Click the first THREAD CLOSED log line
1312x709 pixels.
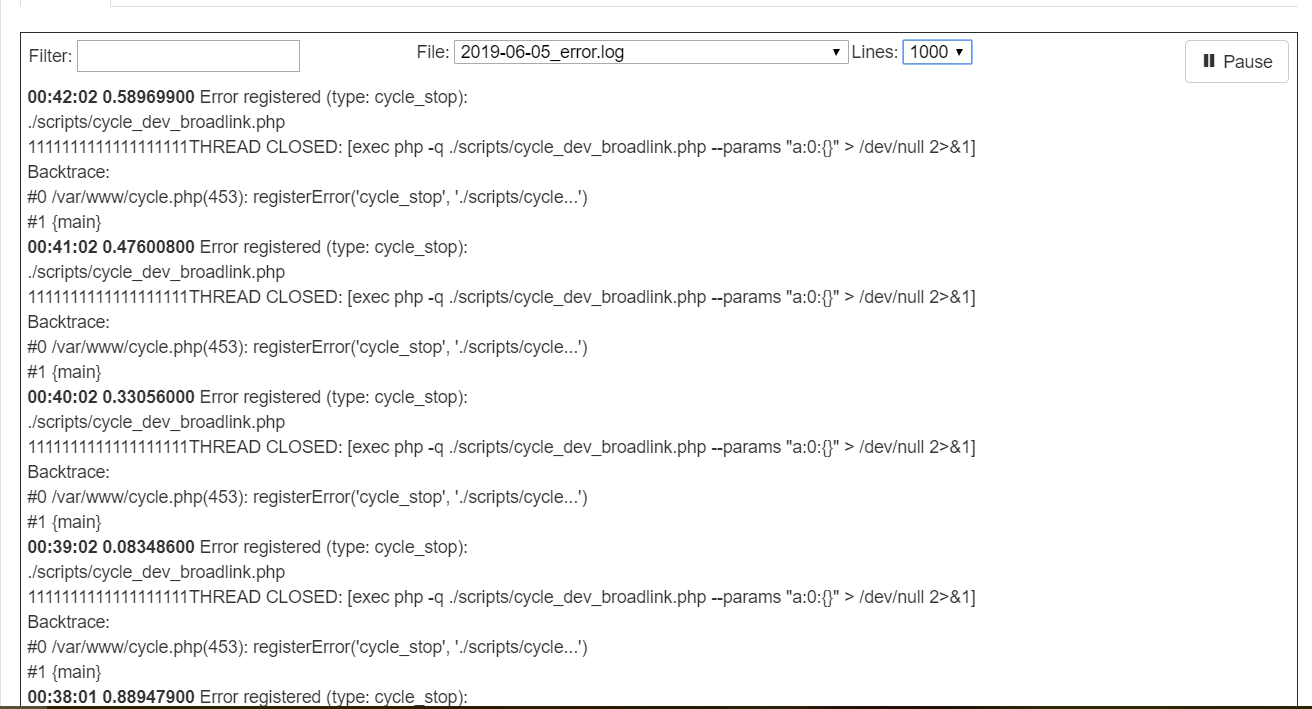click(500, 147)
